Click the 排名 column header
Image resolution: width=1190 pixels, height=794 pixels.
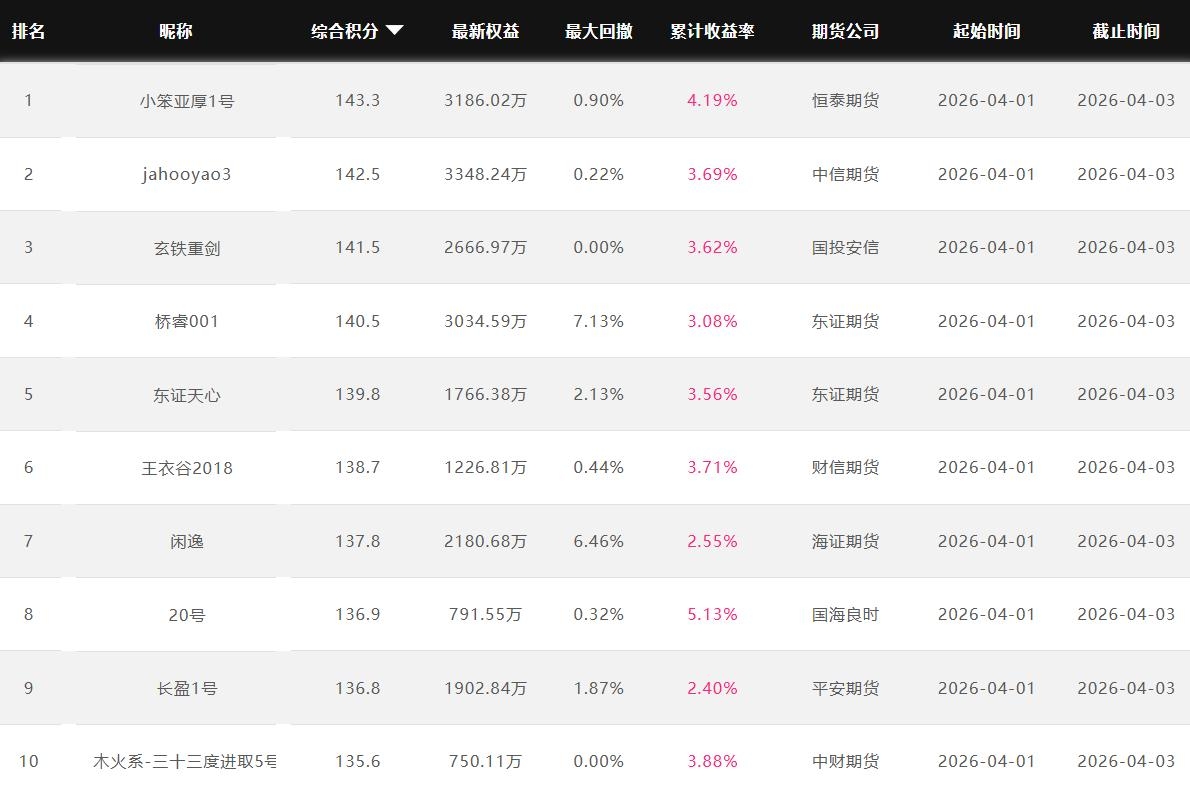click(x=28, y=31)
